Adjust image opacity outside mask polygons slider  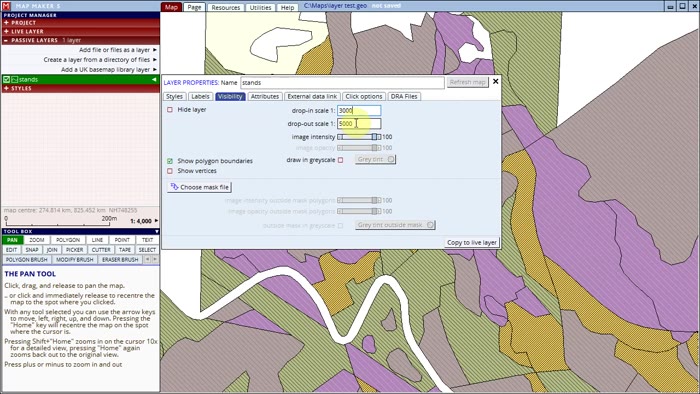tap(359, 211)
